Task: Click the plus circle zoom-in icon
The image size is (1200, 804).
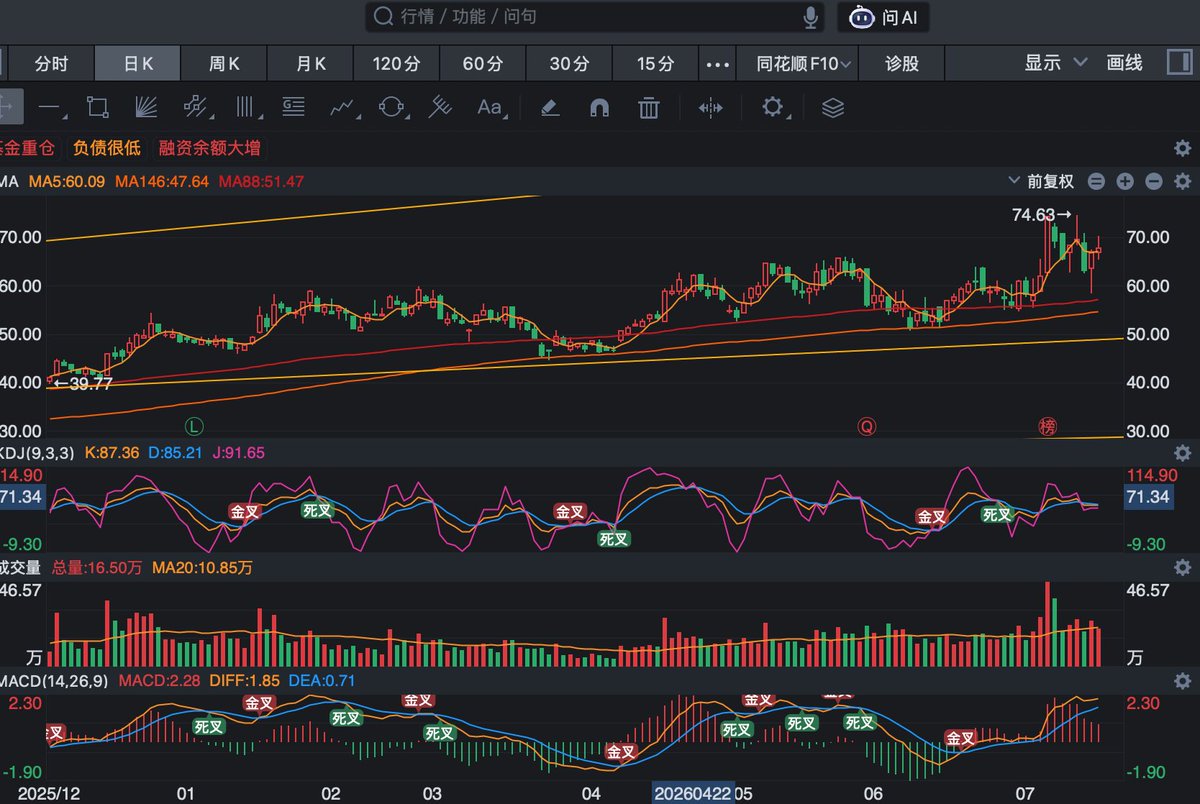Action: click(1125, 181)
